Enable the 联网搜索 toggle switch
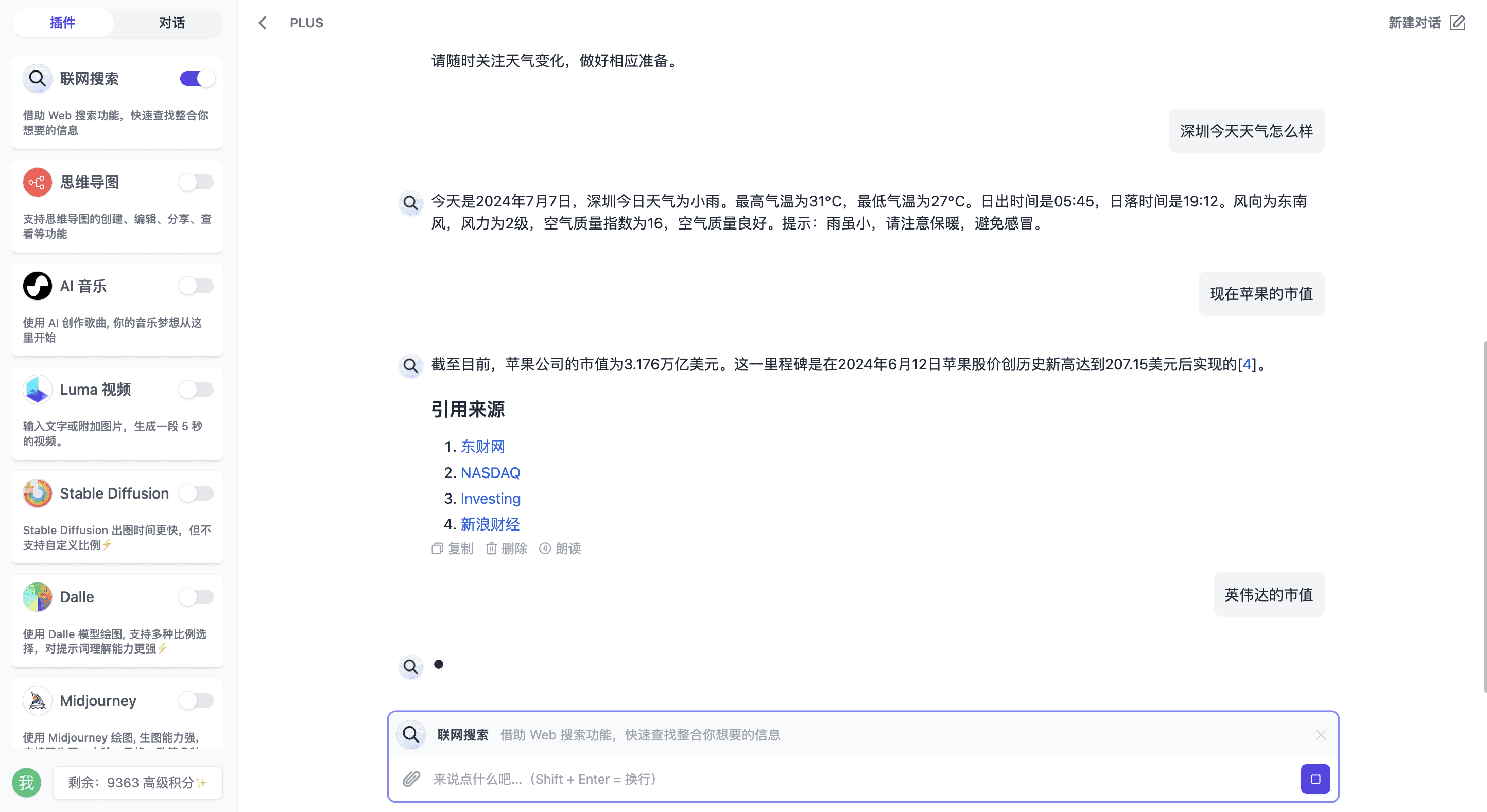Image resolution: width=1487 pixels, height=812 pixels. point(193,78)
